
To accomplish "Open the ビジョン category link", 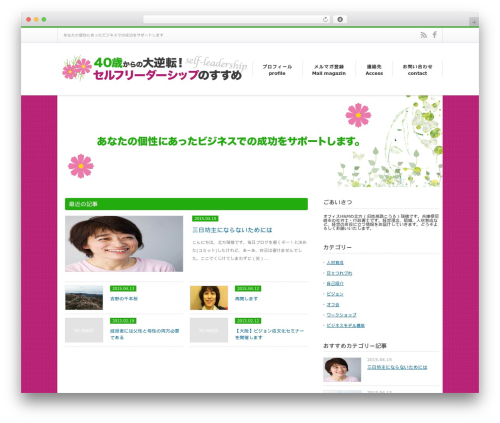I will [335, 294].
